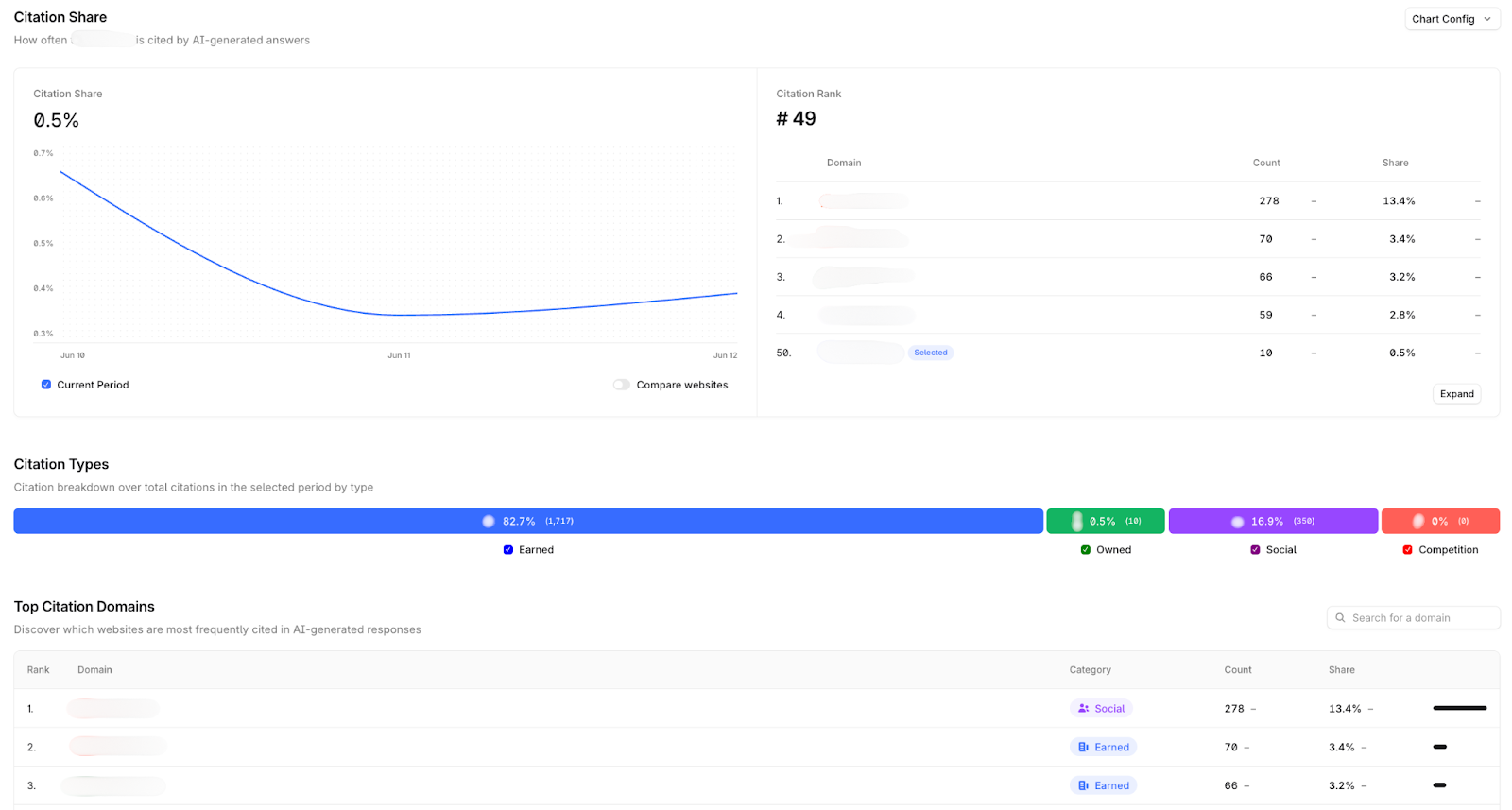Click the 0.5% Citation Share headline value

click(57, 120)
